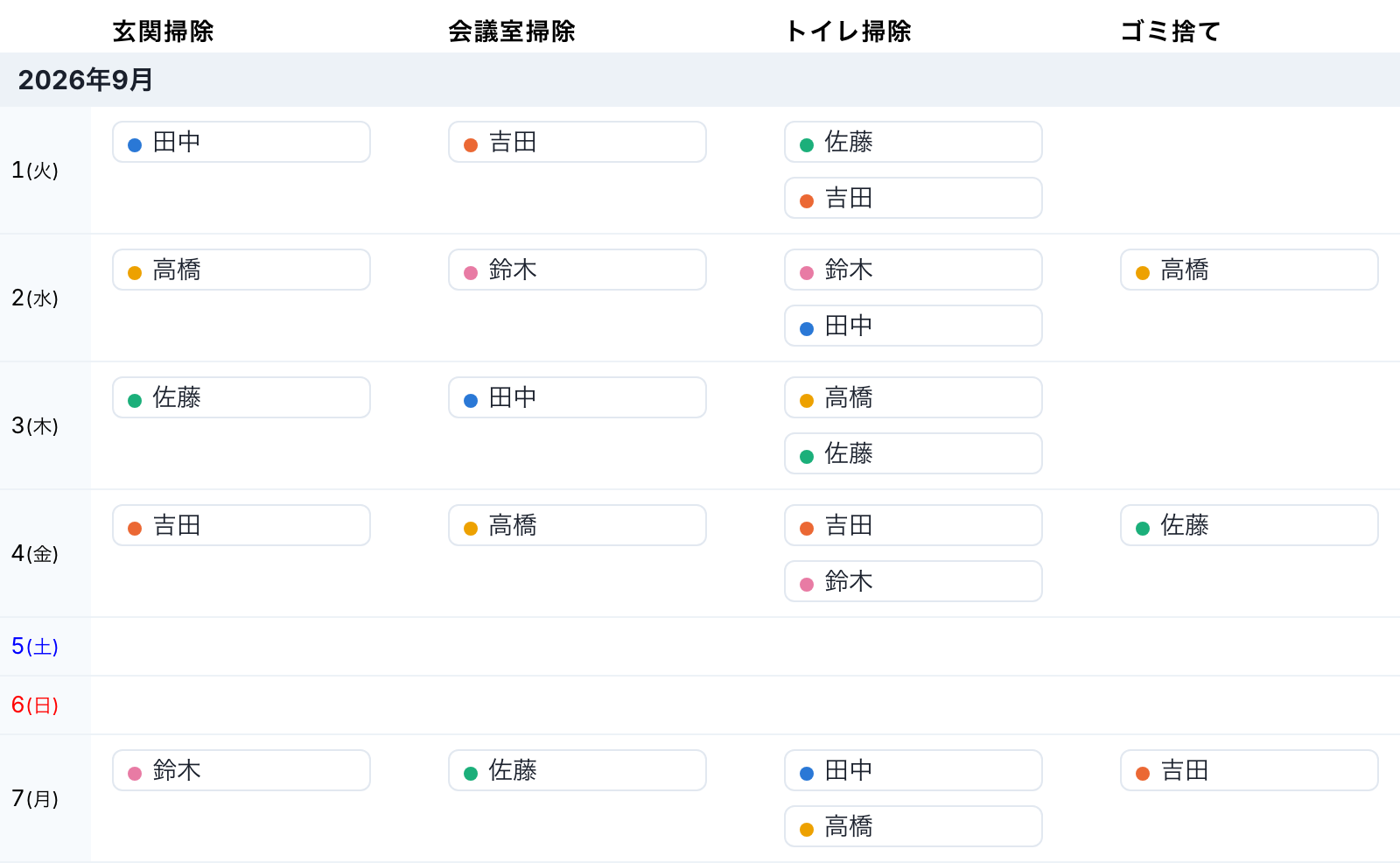1400x863 pixels.
Task: Select 田中 in 会議室掃除 on 3(木)
Action: (577, 397)
